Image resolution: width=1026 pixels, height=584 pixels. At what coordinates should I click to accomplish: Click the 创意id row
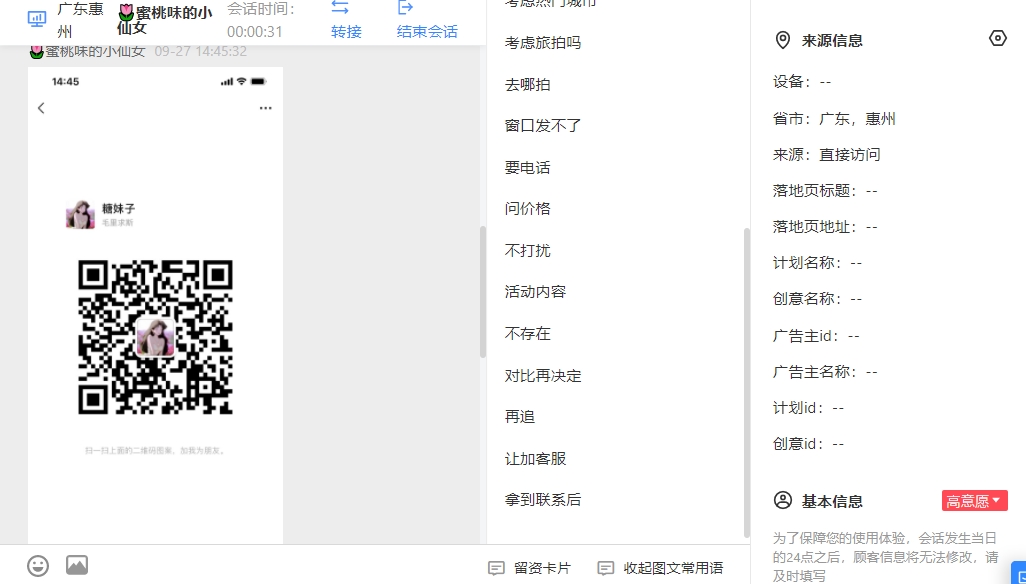click(x=808, y=444)
